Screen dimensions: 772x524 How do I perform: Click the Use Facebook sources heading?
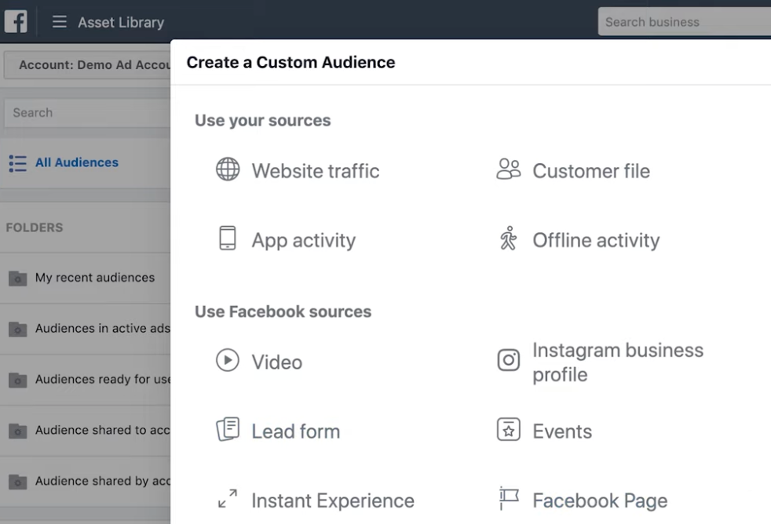tap(283, 311)
